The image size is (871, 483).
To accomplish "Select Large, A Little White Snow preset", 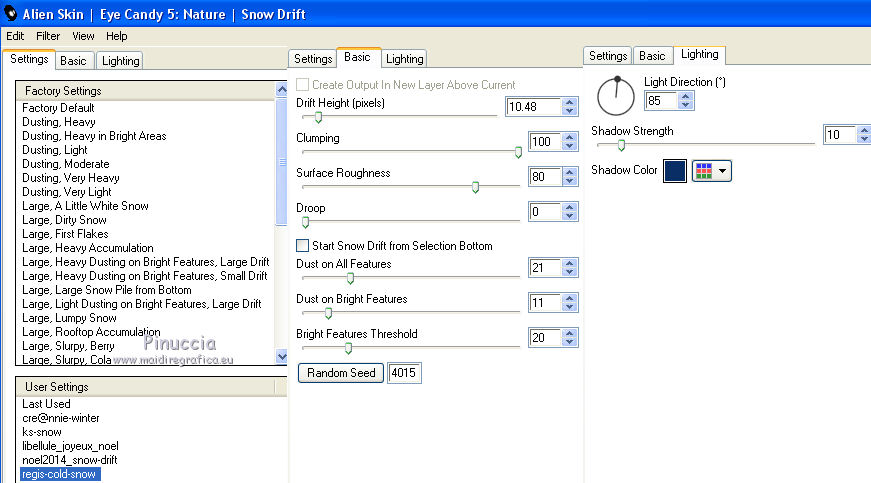I will (x=86, y=206).
